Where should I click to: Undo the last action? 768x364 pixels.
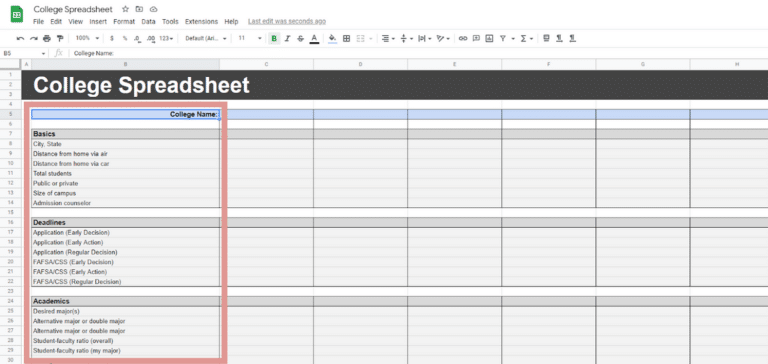point(20,38)
